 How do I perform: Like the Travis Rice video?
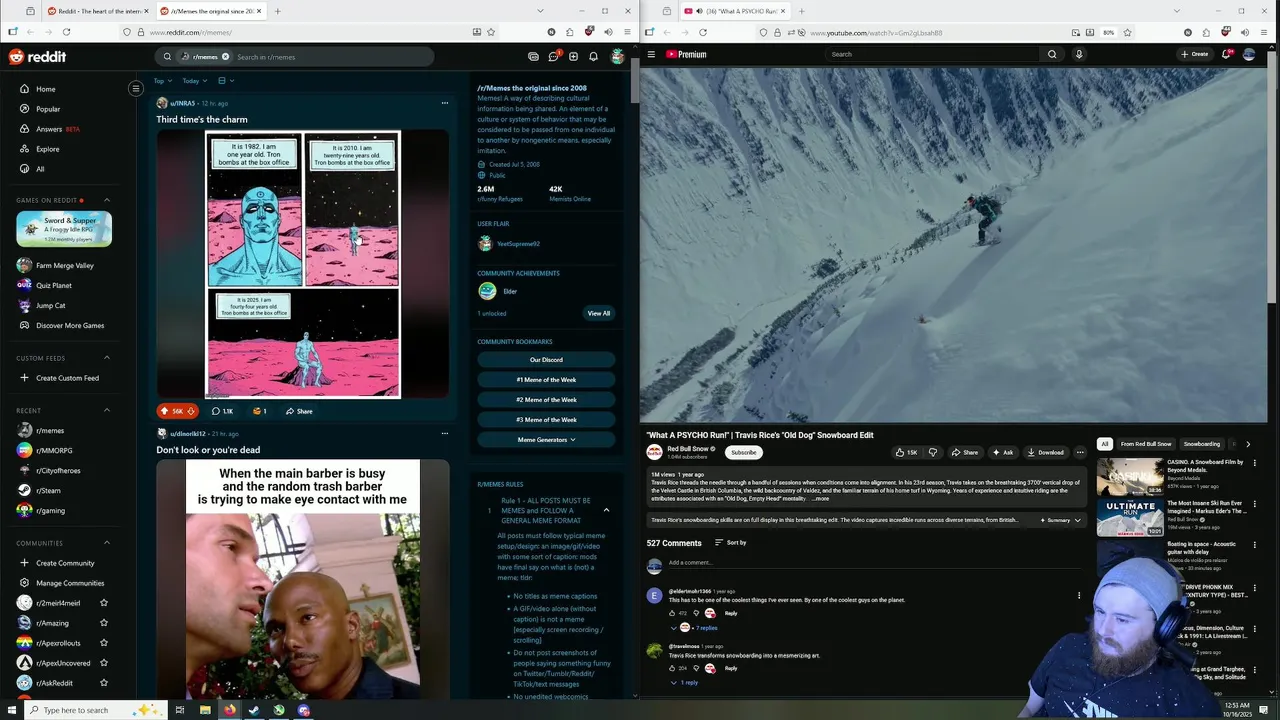click(906, 452)
